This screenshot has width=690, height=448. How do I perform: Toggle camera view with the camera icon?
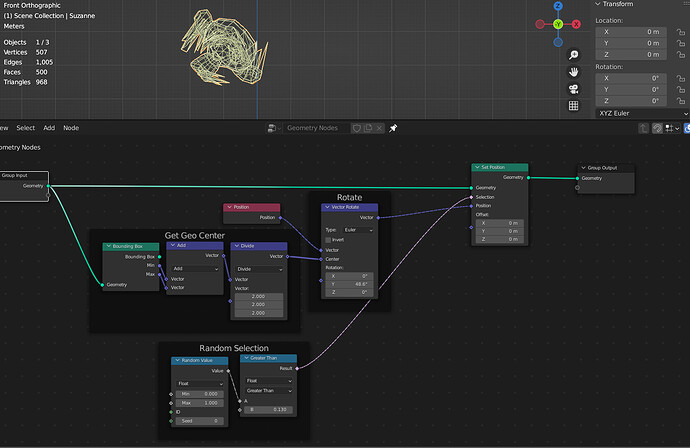point(573,89)
